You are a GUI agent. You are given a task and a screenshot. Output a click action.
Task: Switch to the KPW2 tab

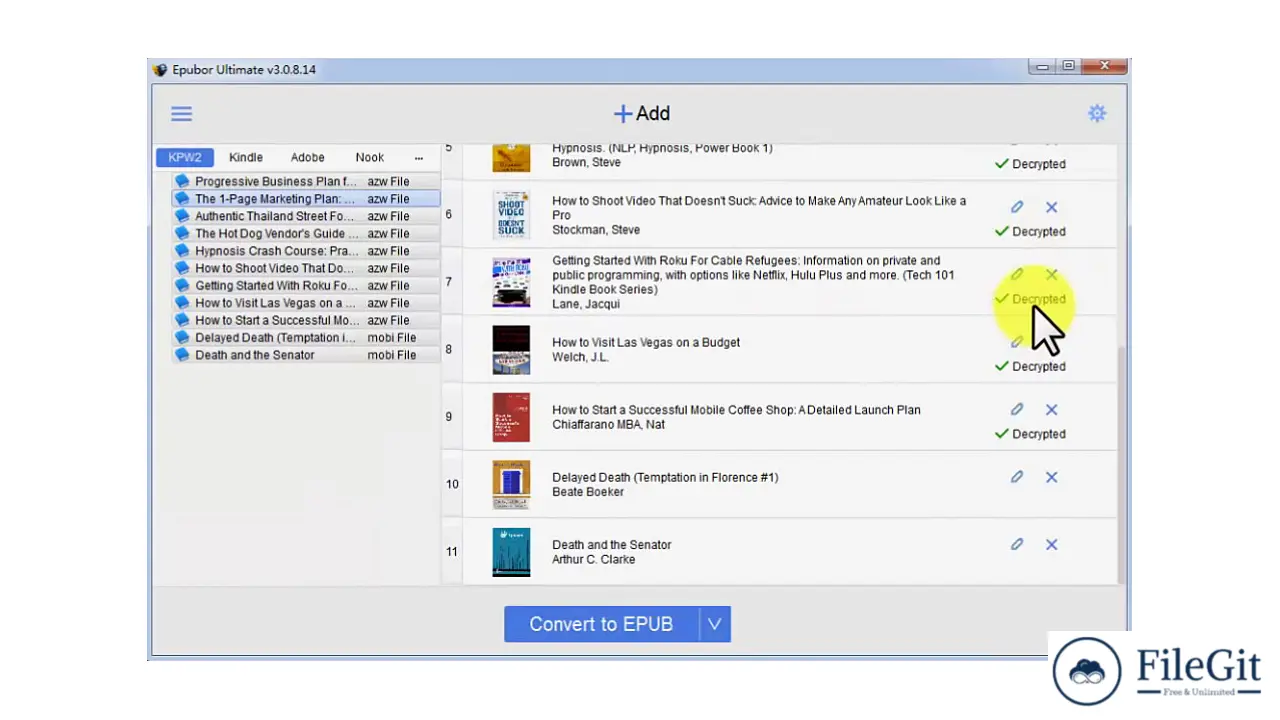[185, 157]
